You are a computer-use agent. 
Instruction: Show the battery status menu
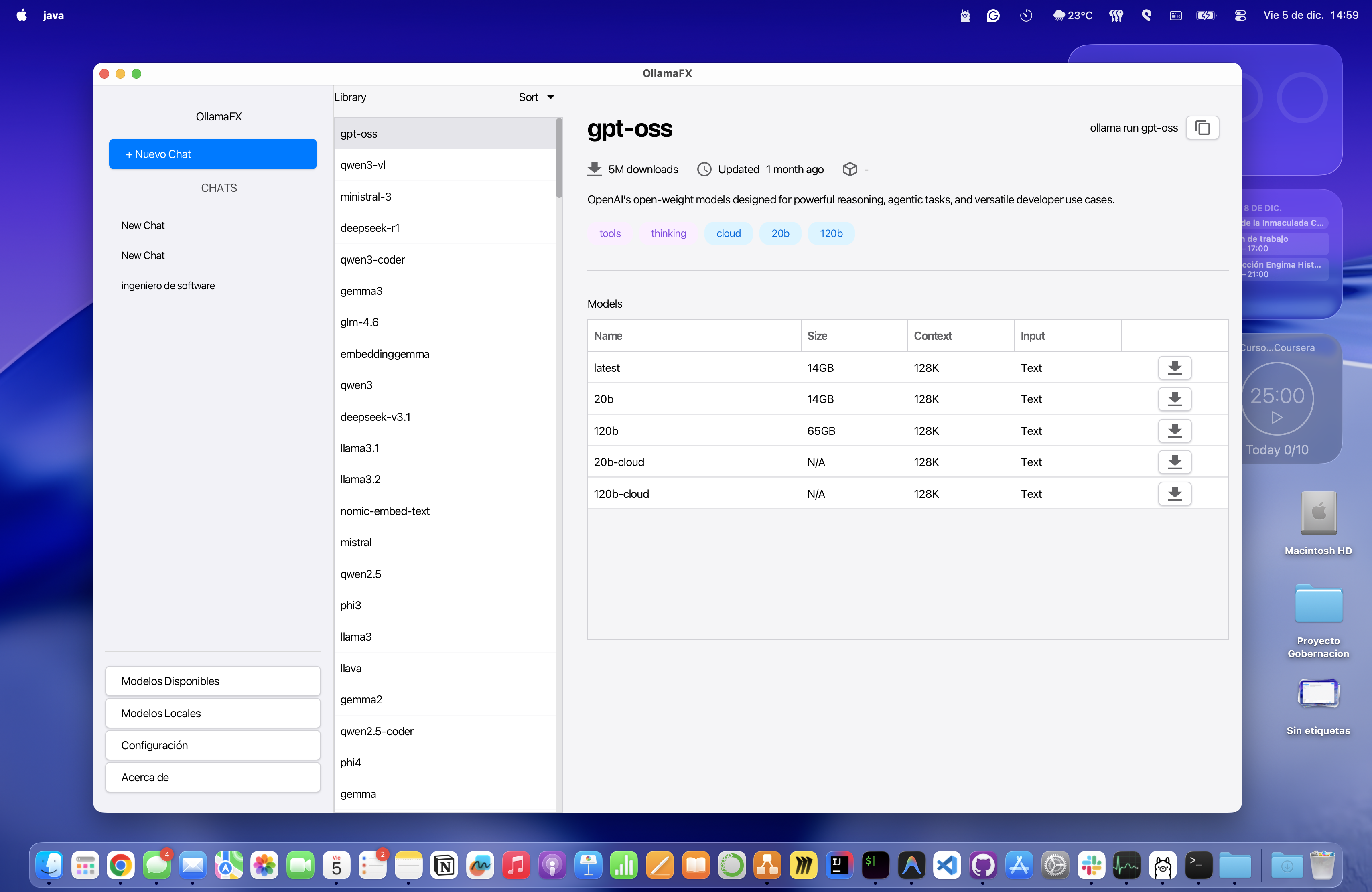coord(1206,16)
